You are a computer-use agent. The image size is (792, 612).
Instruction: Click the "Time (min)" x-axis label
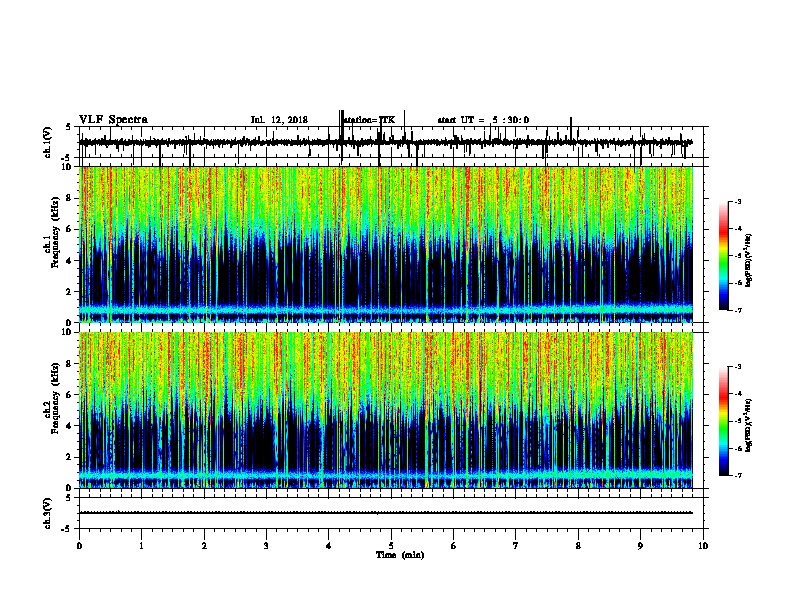point(400,555)
